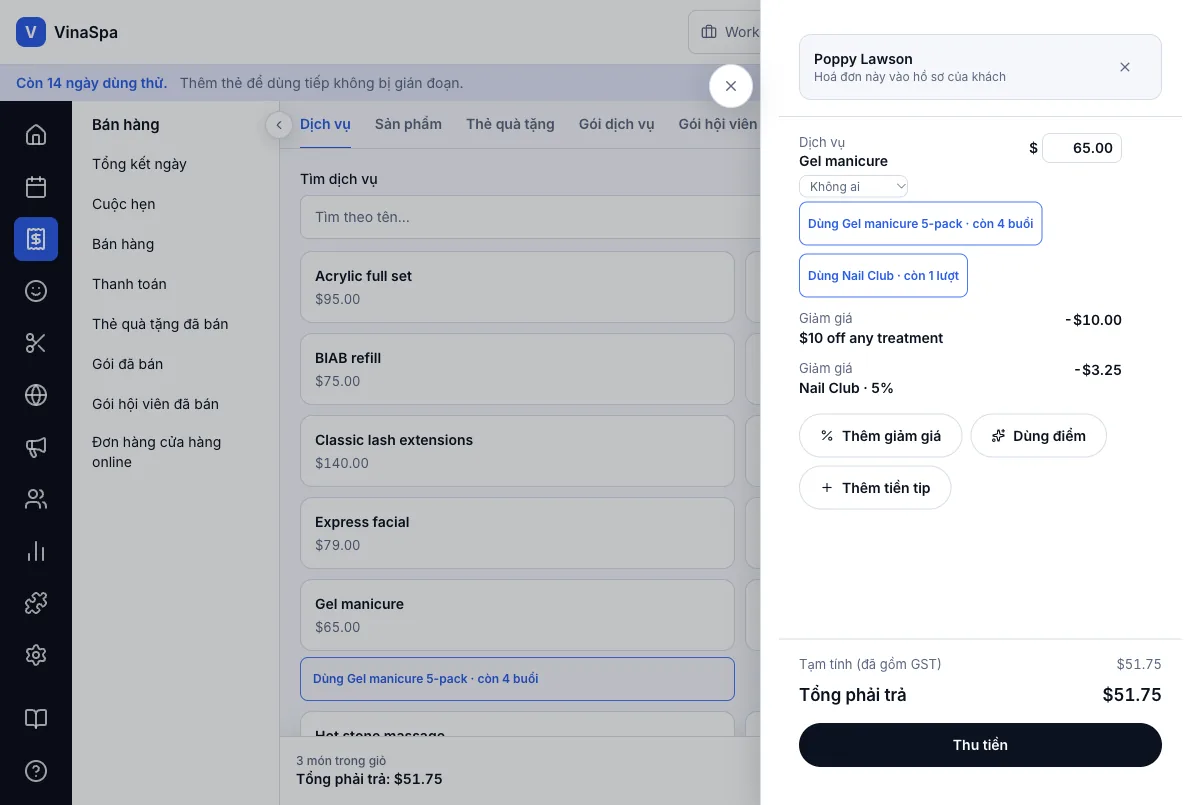Image resolution: width=1200 pixels, height=805 pixels.
Task: Select Tổng kết ngày menu item
Action: [139, 164]
